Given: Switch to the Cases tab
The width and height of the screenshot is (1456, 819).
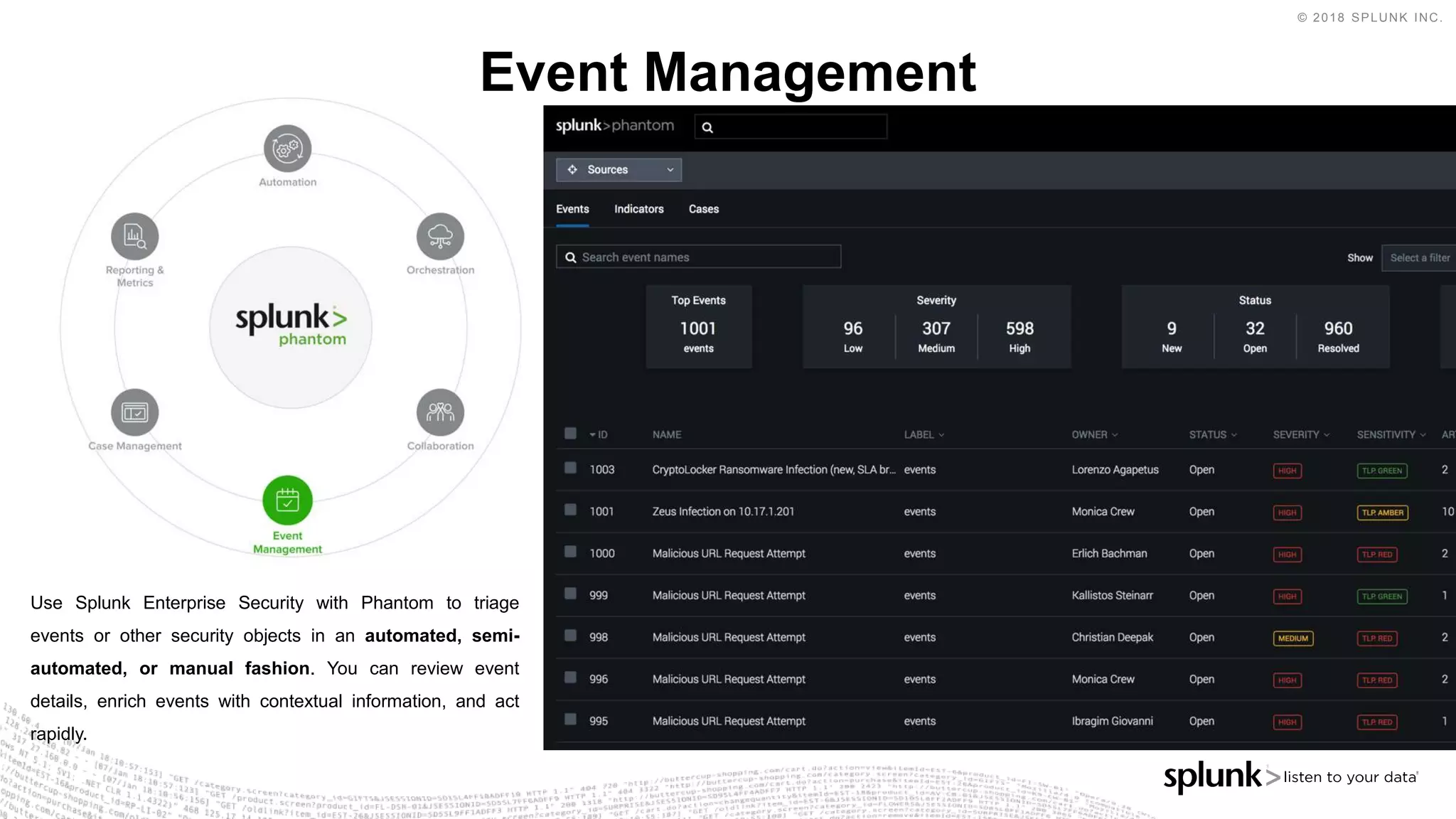Looking at the screenshot, I should point(704,209).
